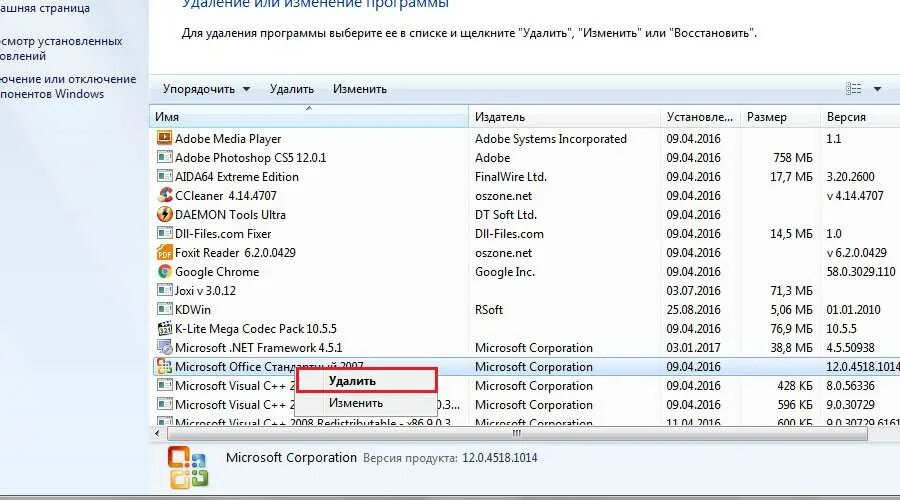Select Dll-Files.com Fixer entry
Viewport: 900px width, 500px height.
223,234
